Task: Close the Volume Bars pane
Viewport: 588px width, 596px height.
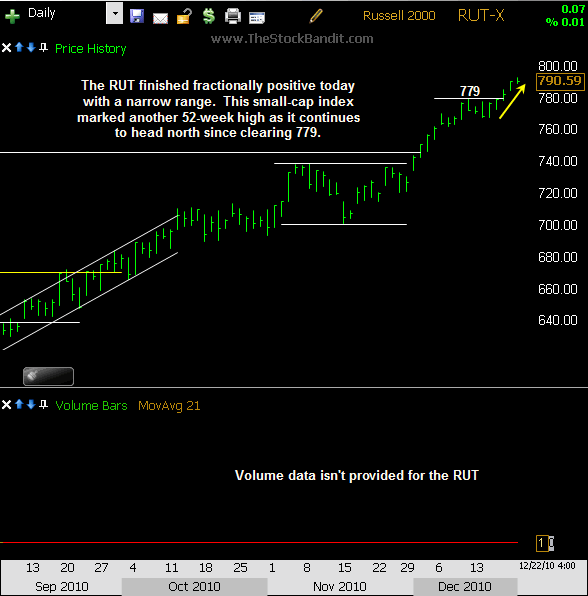Action: [x=6, y=404]
